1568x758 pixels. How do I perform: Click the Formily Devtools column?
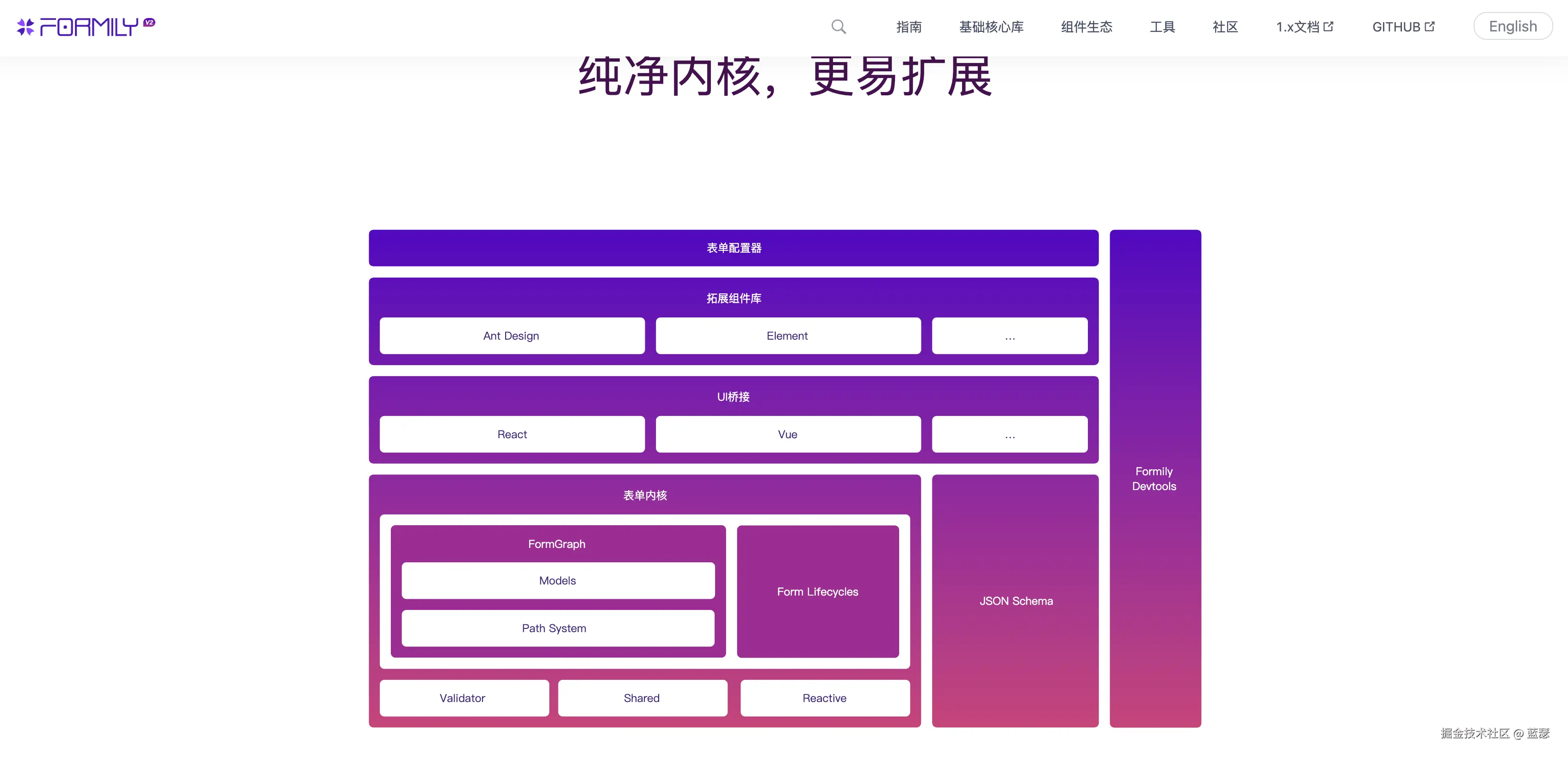pyautogui.click(x=1154, y=478)
